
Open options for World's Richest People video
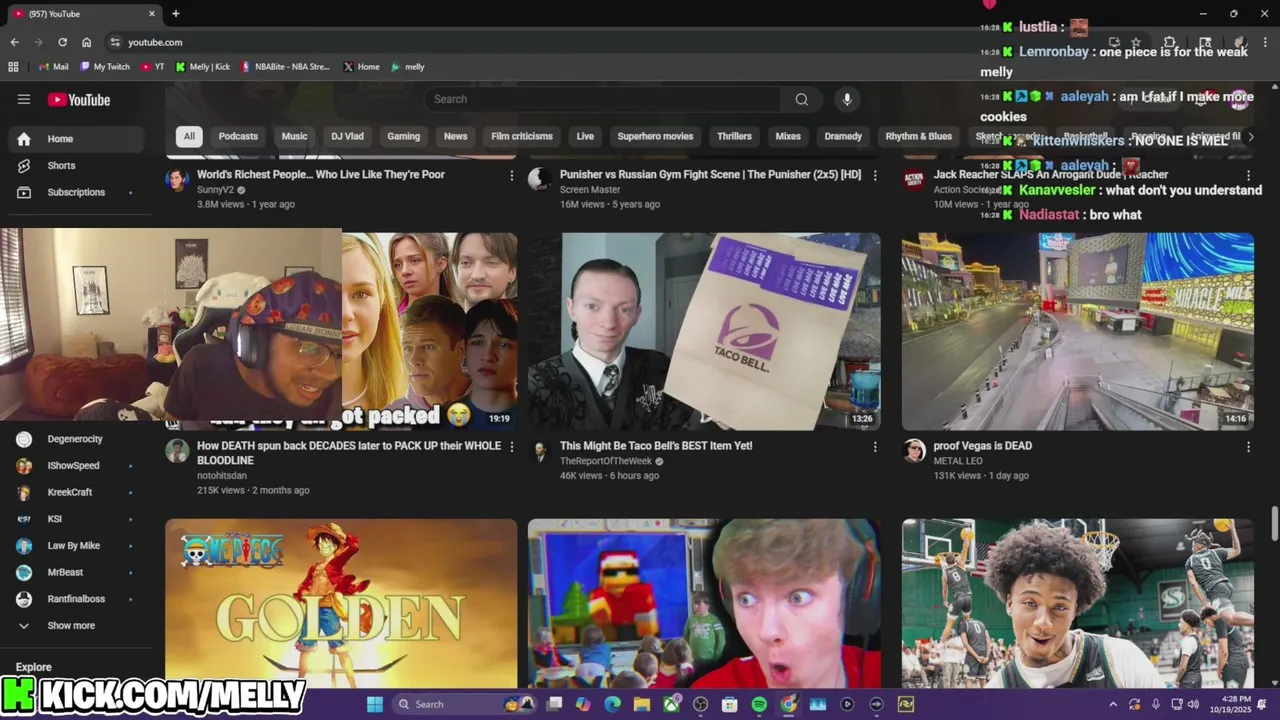coord(512,176)
